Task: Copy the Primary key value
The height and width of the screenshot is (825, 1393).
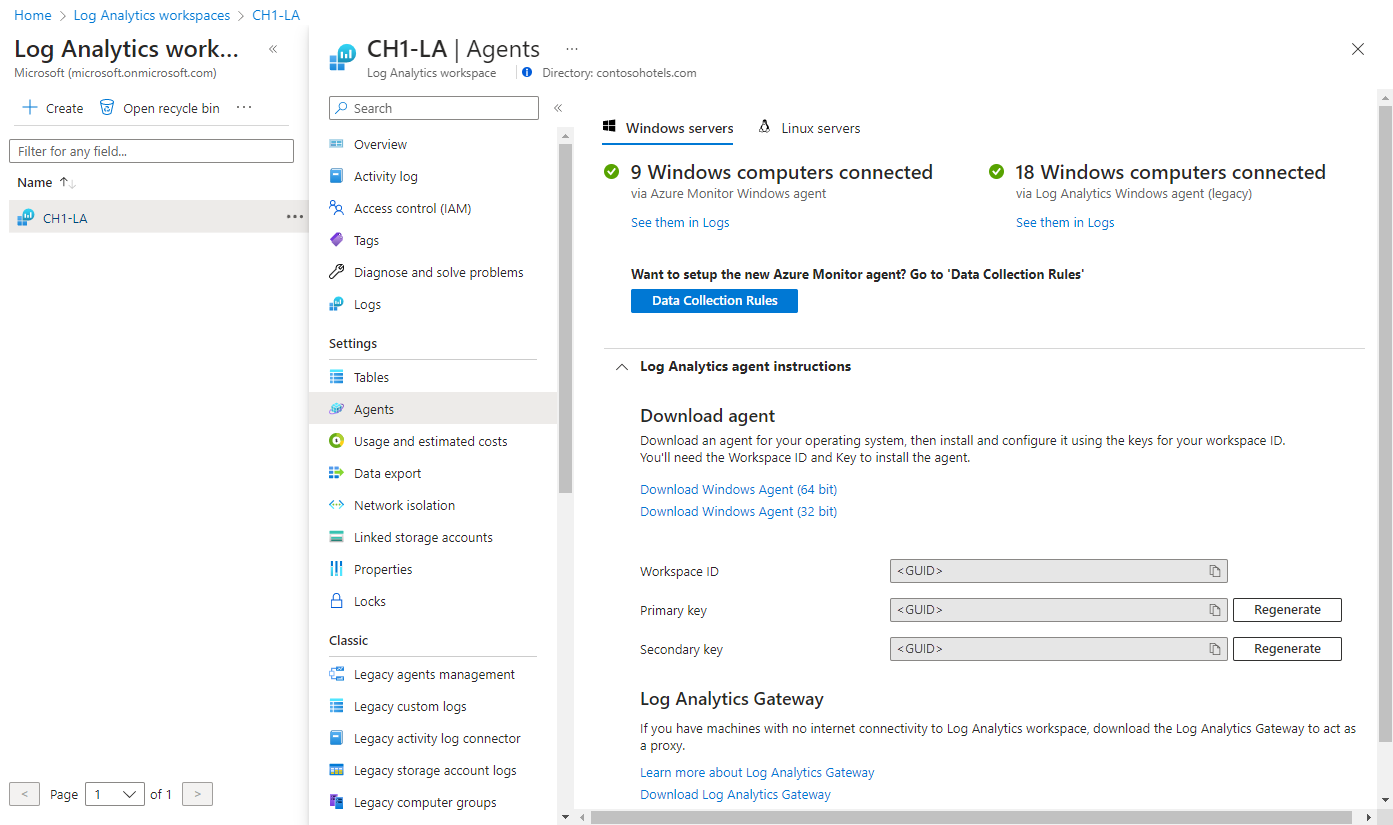Action: coord(1215,610)
